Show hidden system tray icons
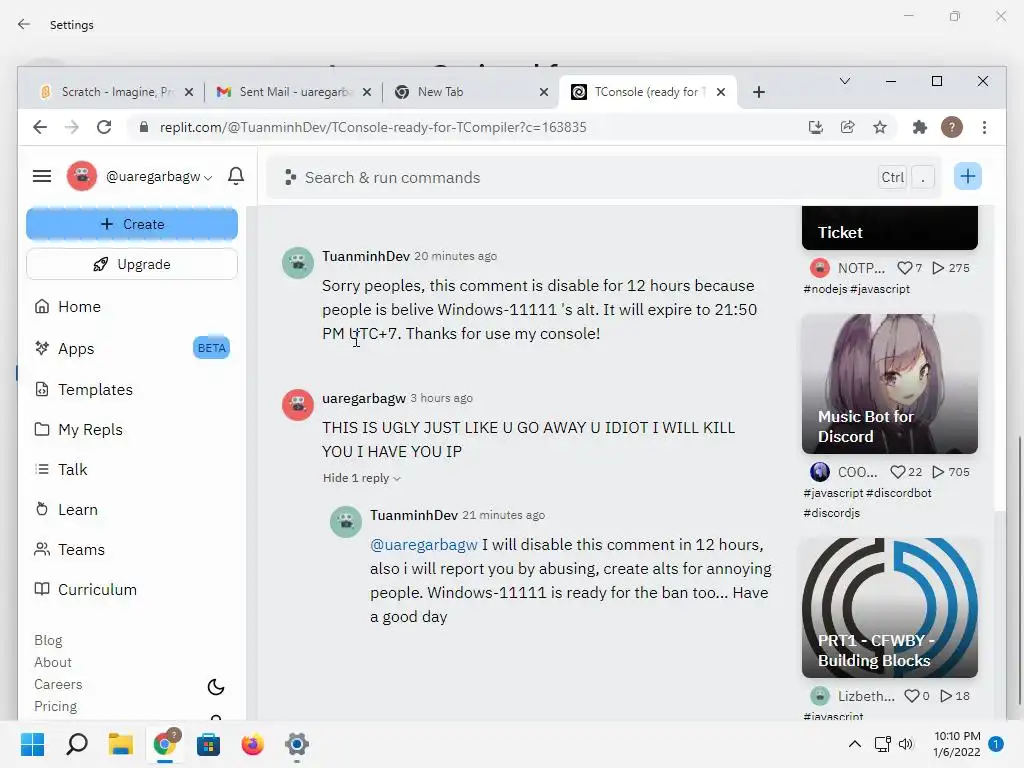Image resolution: width=1024 pixels, height=768 pixels. pyautogui.click(x=854, y=744)
